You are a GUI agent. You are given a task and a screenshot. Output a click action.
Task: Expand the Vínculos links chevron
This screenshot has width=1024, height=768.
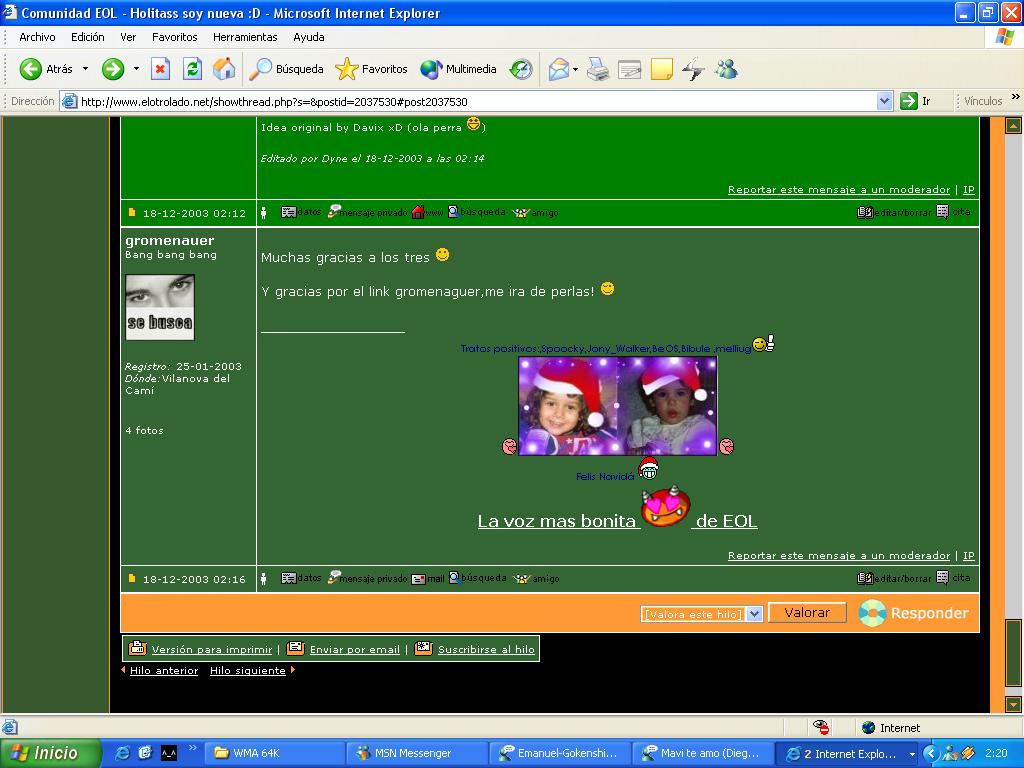pyautogui.click(x=1016, y=97)
